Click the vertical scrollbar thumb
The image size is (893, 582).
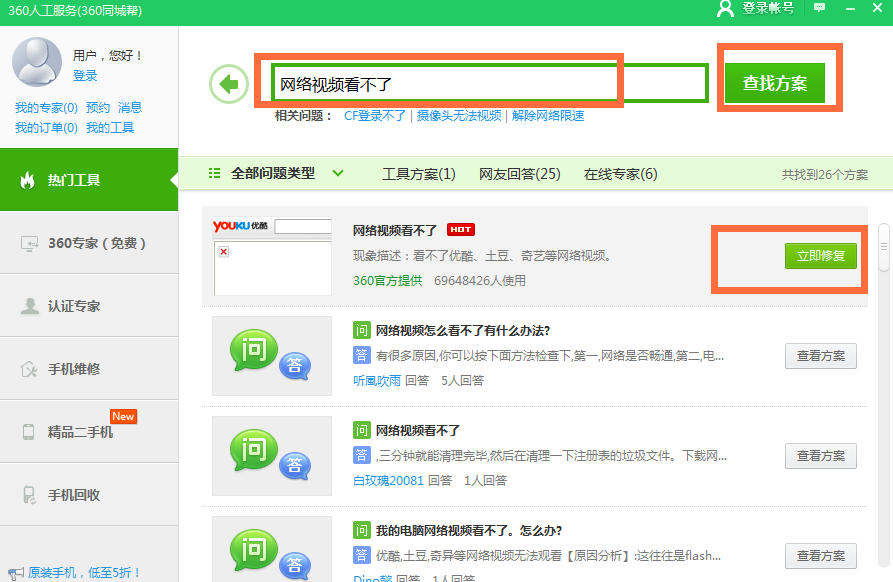(883, 247)
